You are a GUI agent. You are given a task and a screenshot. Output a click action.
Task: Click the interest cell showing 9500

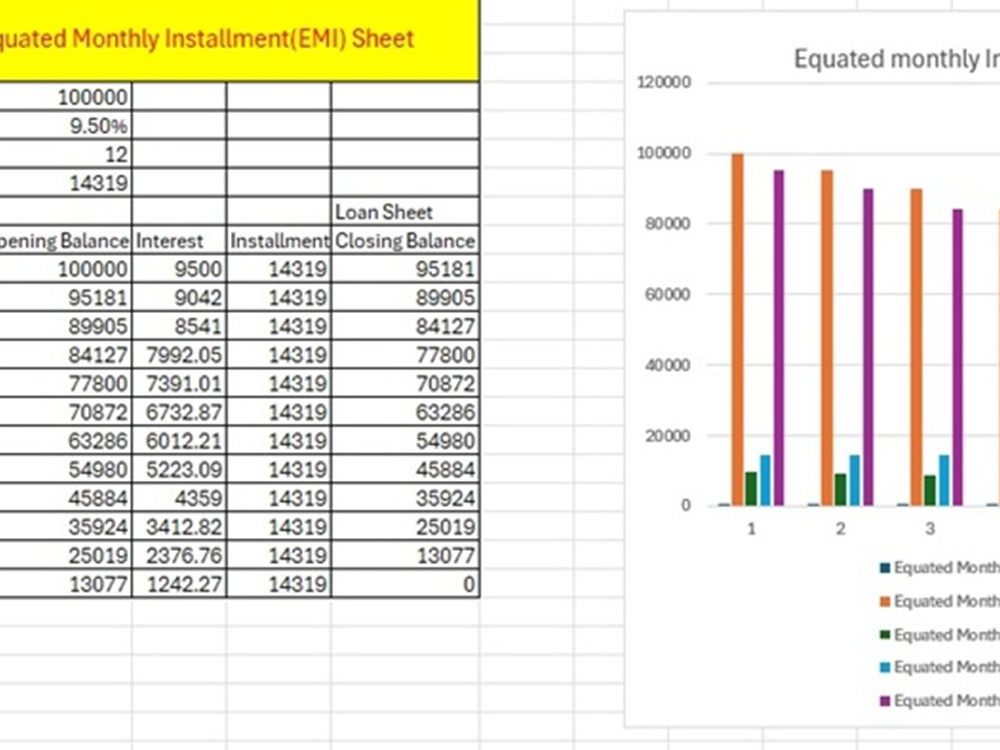click(179, 269)
